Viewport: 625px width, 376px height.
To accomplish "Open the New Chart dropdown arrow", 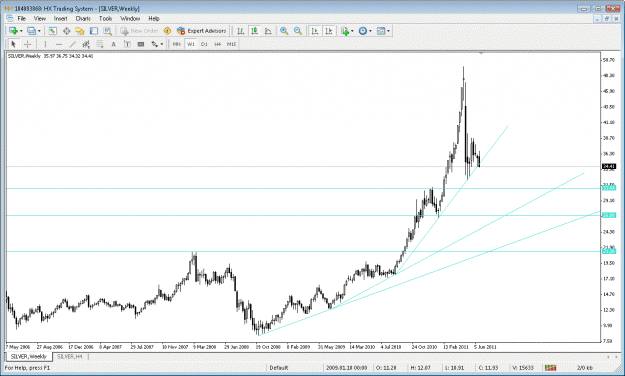I will (21, 31).
